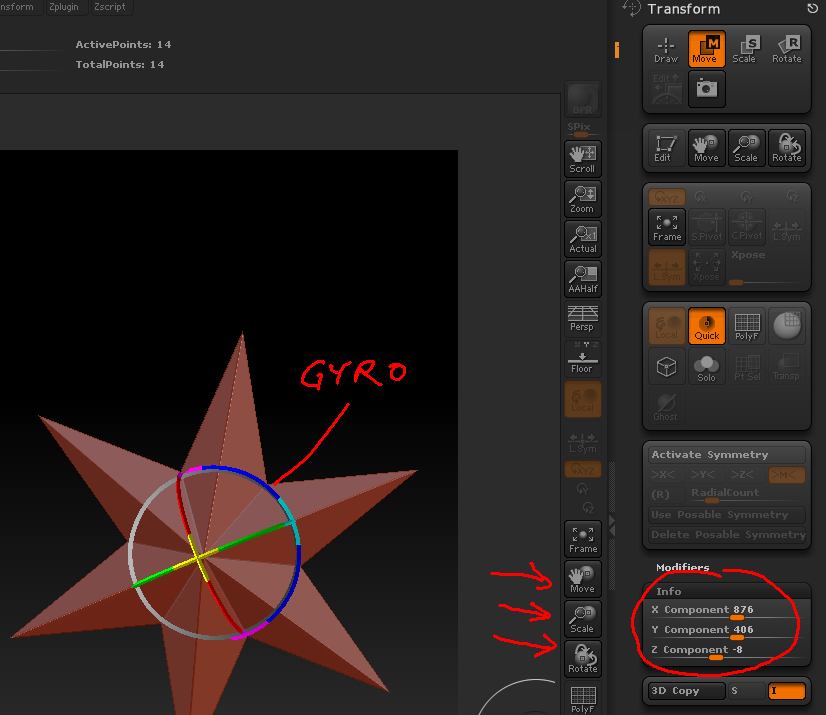Toggle Pt Sel in Transform palette
The image size is (826, 715).
[x=746, y=367]
